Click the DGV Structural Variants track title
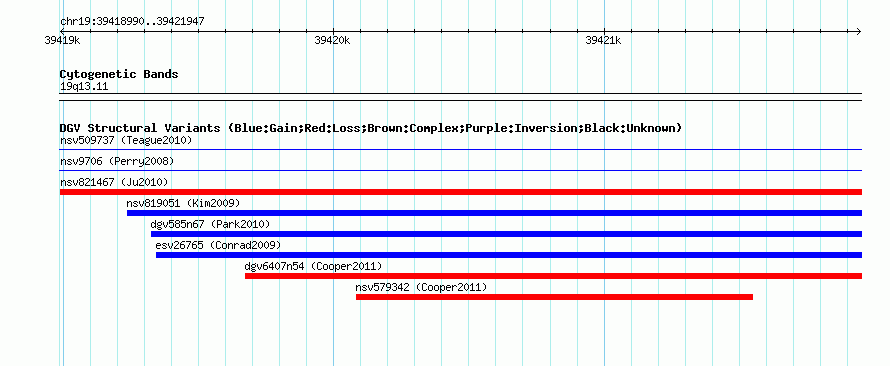 click(x=371, y=128)
